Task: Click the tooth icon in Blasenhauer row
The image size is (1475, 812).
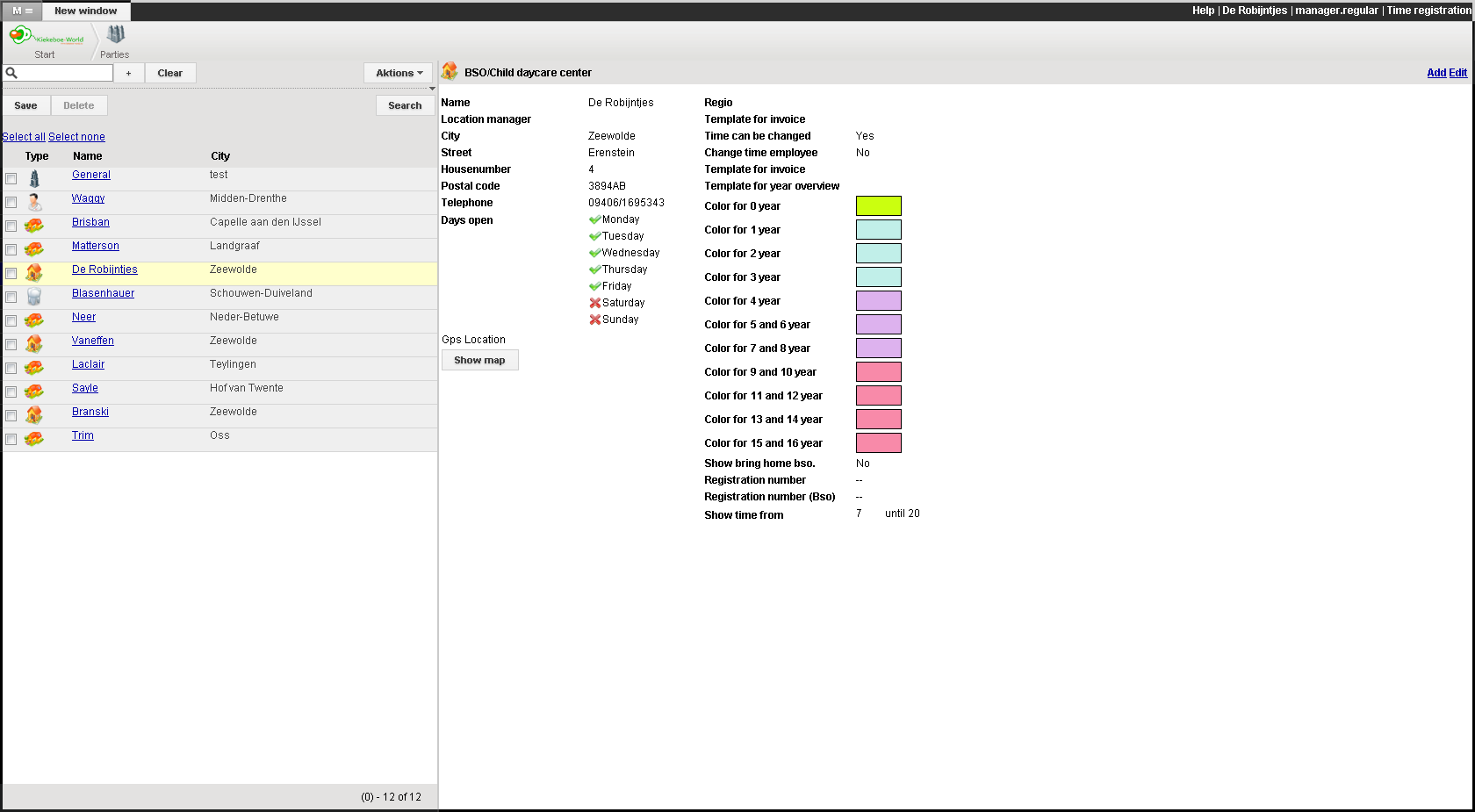Action: click(34, 298)
